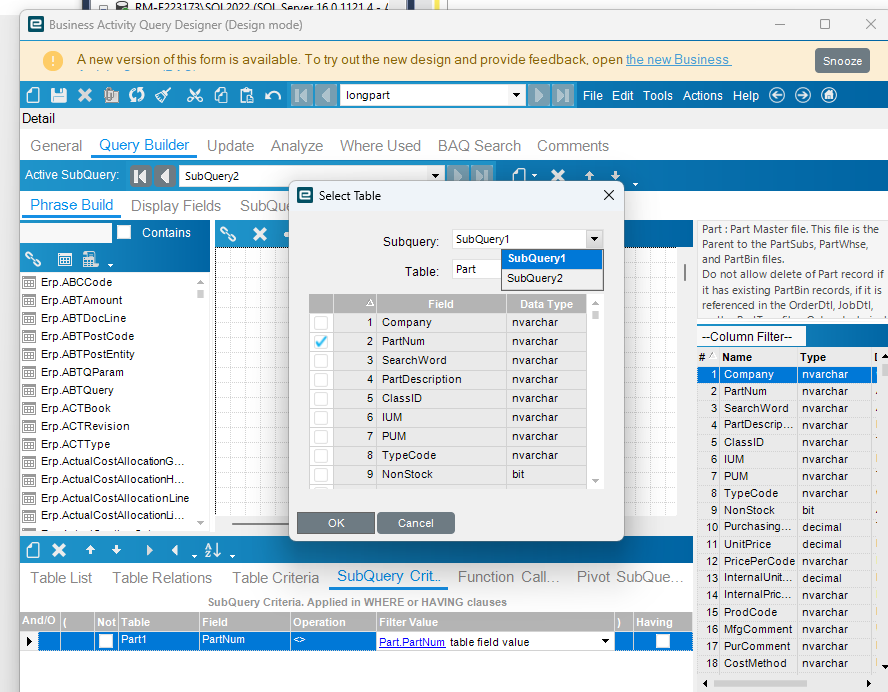
Task: Click the back arrow circle icon near Help
Action: click(x=777, y=95)
